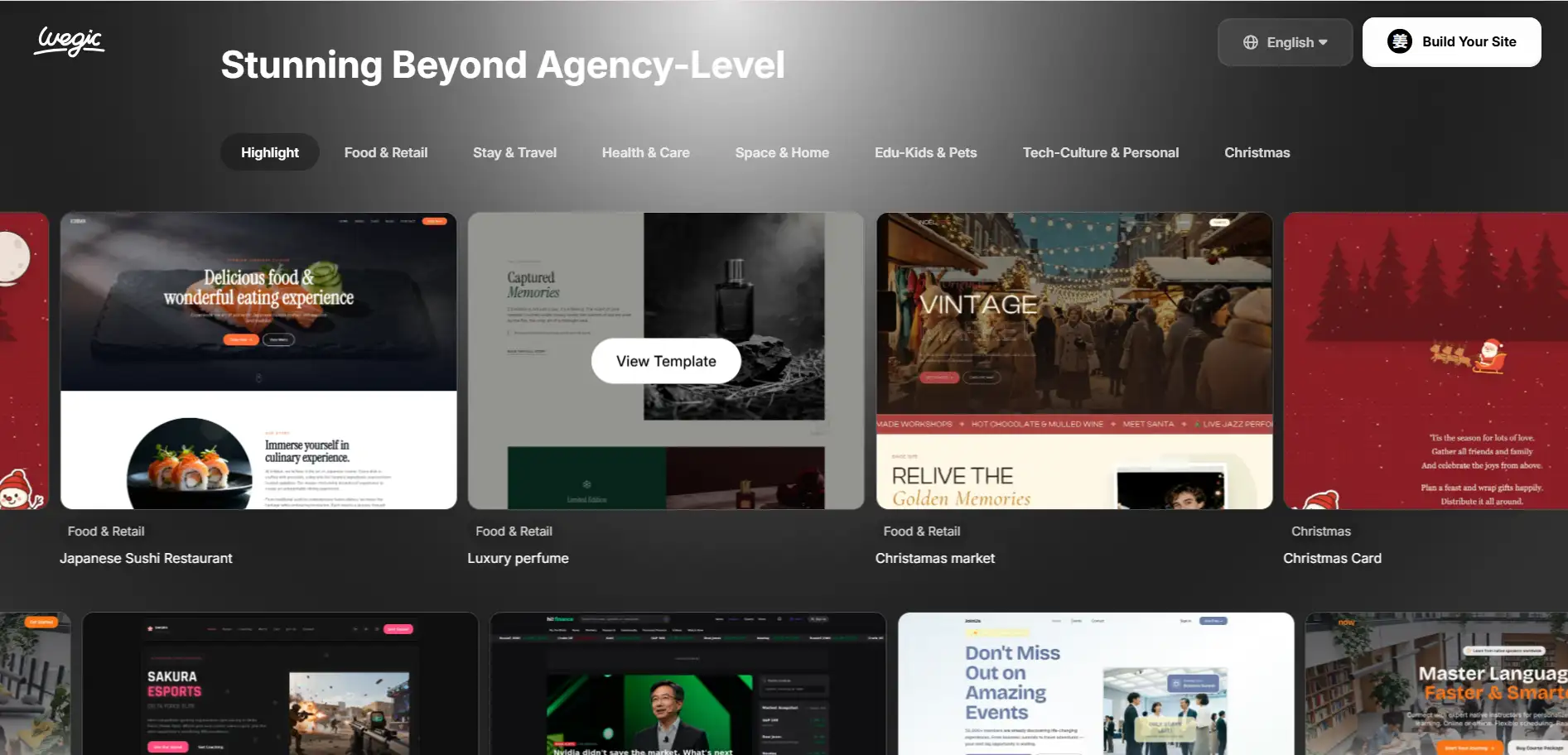The width and height of the screenshot is (1568, 755).
Task: Open the Japanese Sushi Restaurant template thumbnail
Action: click(258, 361)
